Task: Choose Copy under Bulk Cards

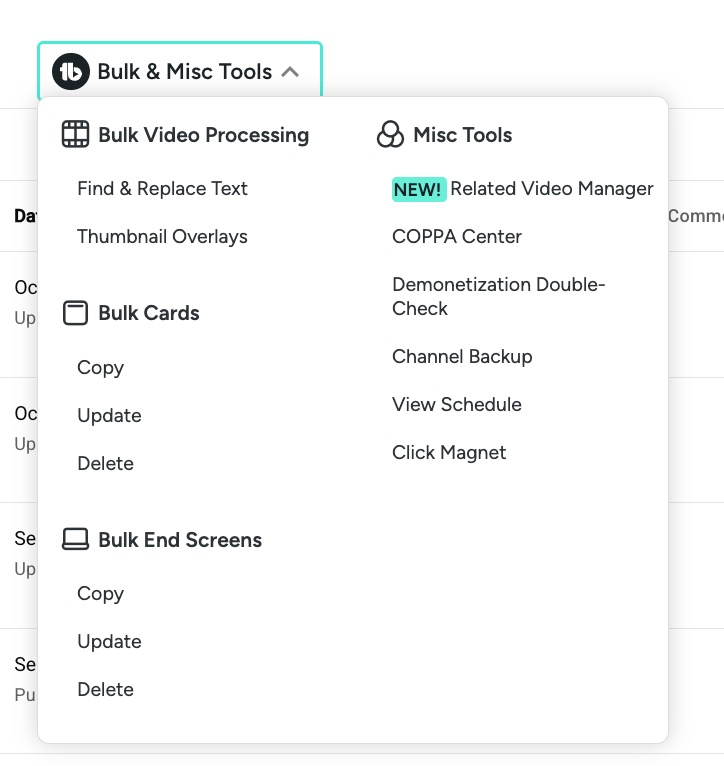Action: click(100, 368)
